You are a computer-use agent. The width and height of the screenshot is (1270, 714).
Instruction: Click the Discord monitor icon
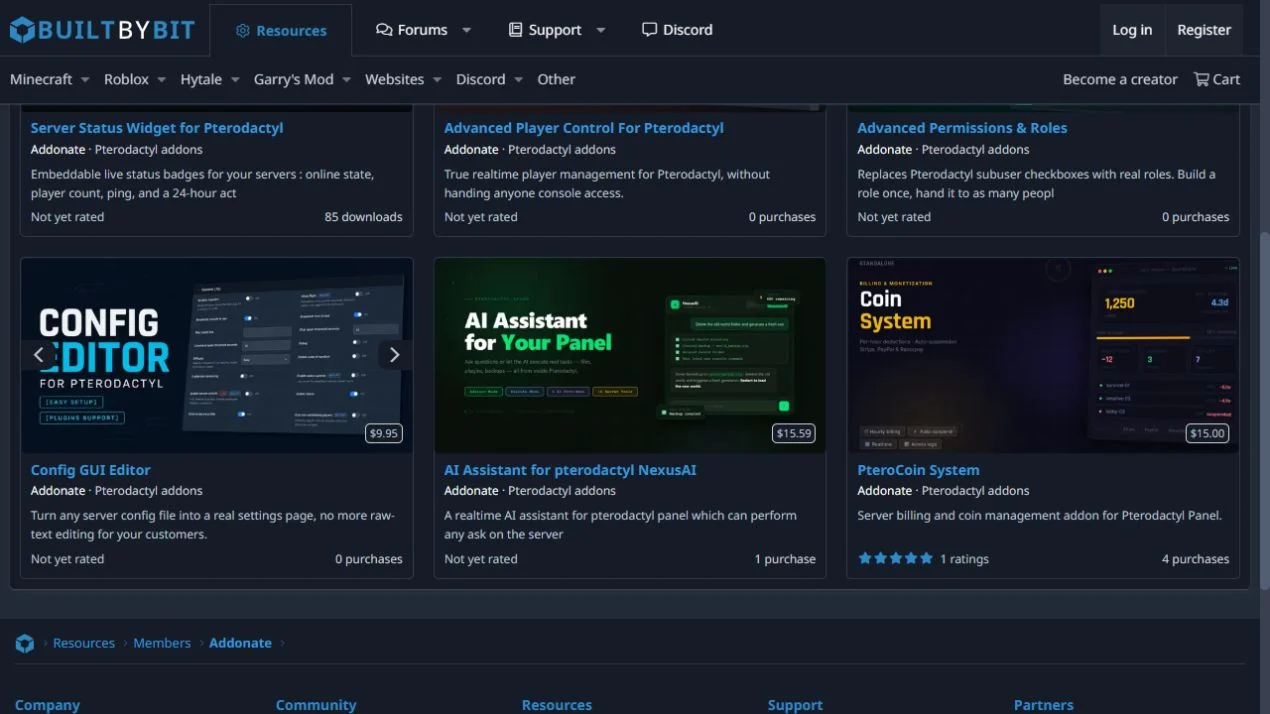[650, 30]
